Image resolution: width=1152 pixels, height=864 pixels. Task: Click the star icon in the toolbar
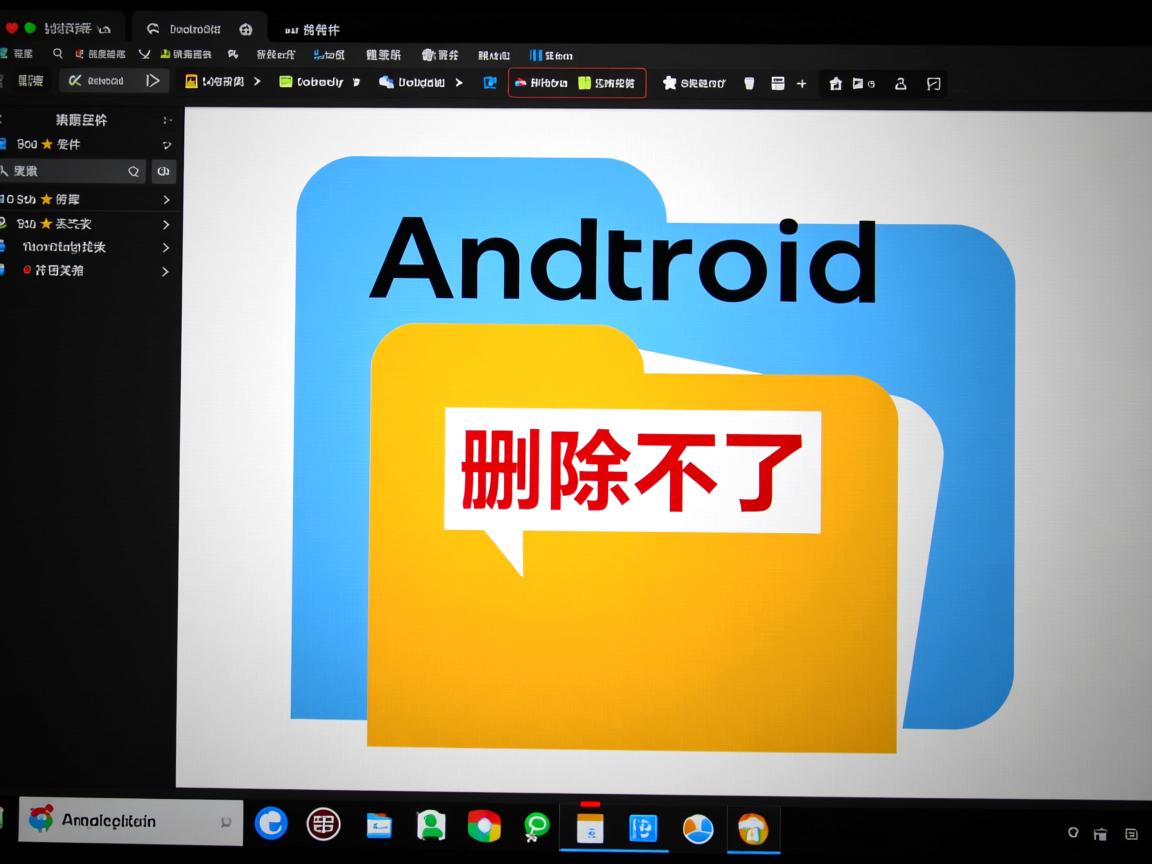[670, 83]
